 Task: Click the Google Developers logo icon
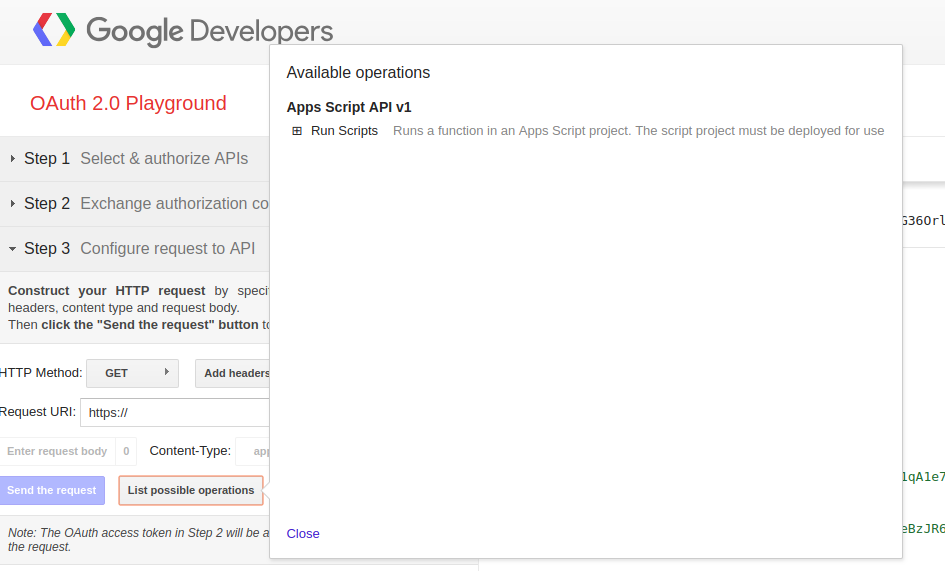(x=54, y=30)
